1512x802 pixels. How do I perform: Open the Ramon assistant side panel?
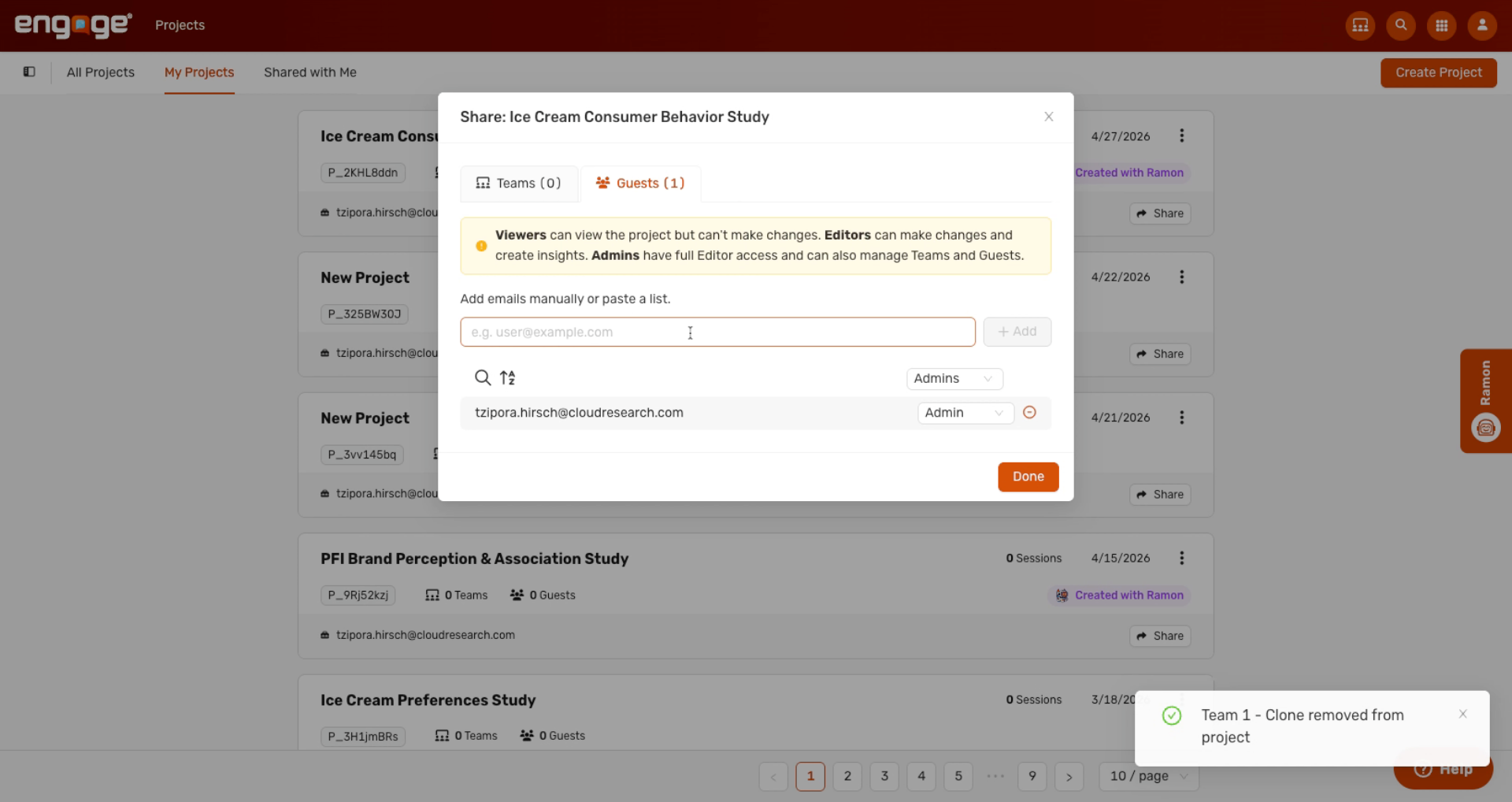point(1485,400)
